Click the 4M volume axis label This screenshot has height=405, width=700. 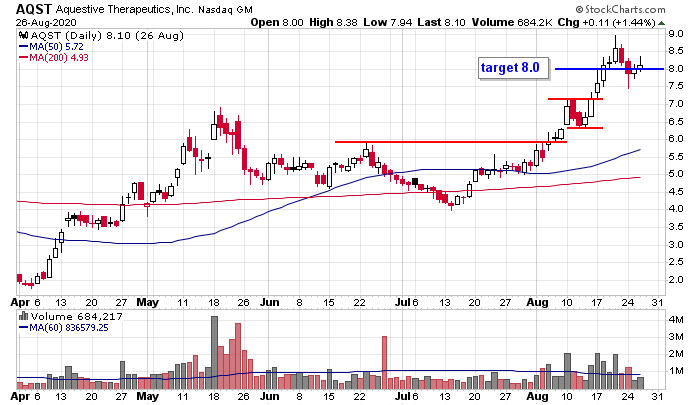coord(676,320)
